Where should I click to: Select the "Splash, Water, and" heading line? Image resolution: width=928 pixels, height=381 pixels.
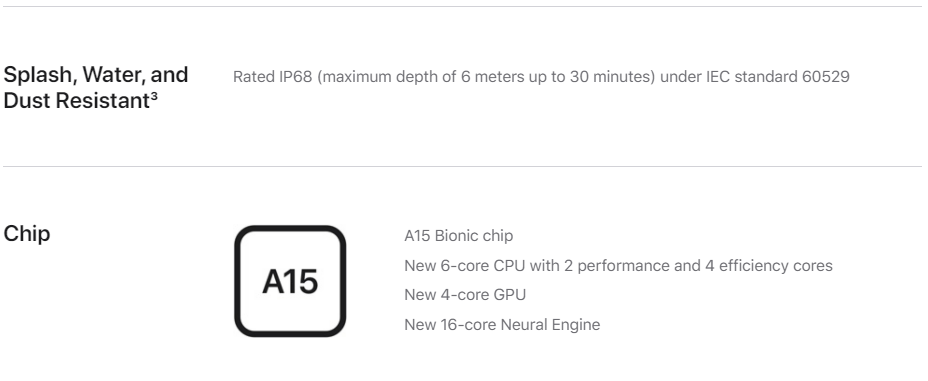(96, 75)
